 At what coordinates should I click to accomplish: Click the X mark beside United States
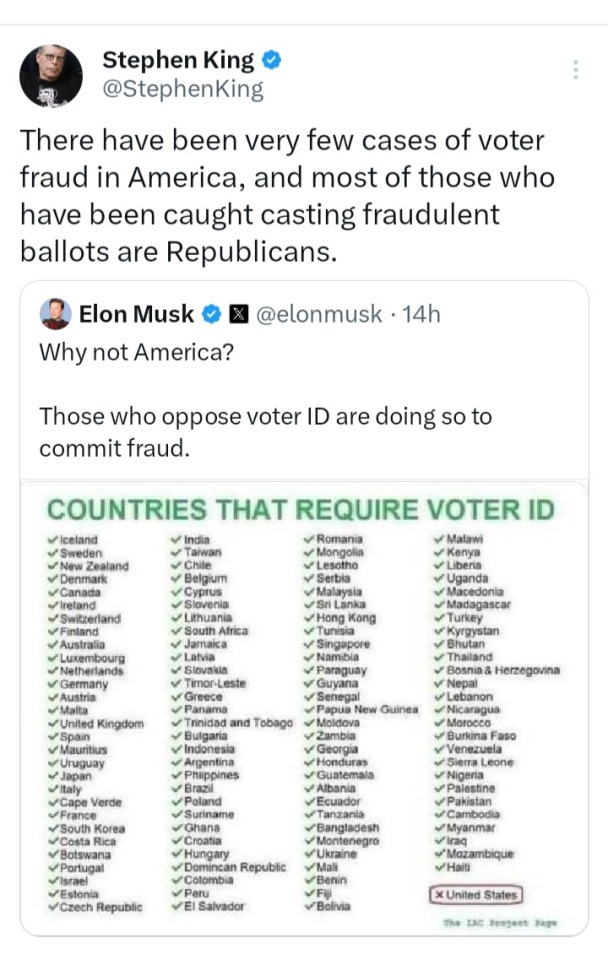pyautogui.click(x=438, y=894)
